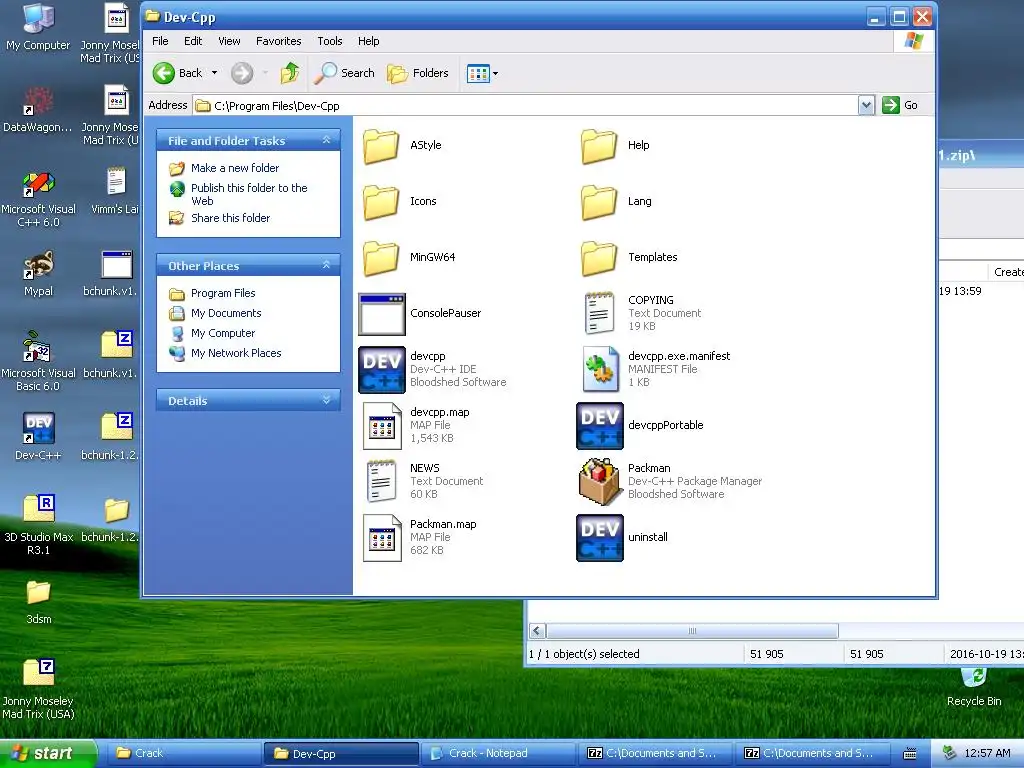Collapse the Other Places panel
The image size is (1024, 768).
tap(327, 265)
